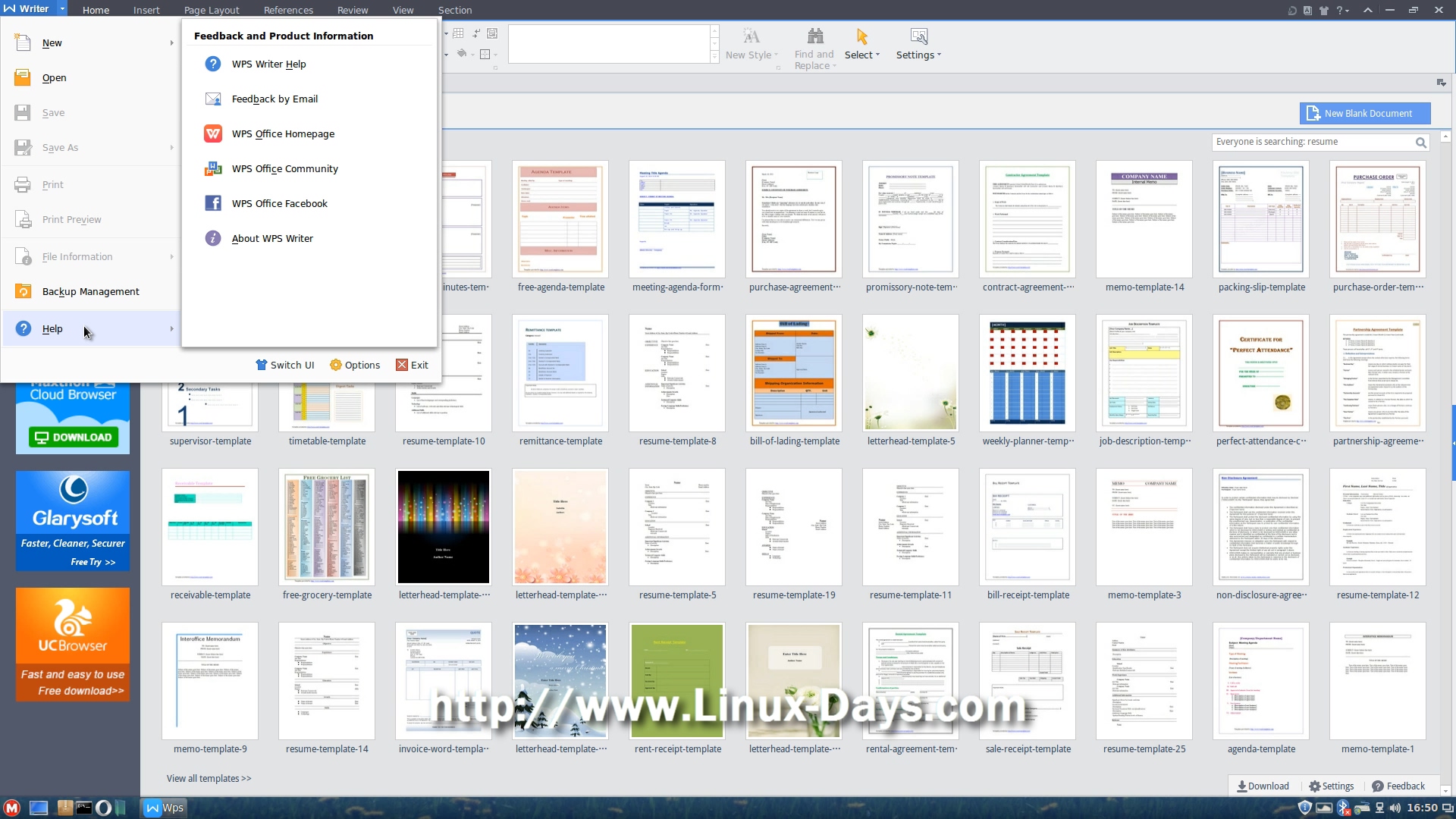1456x819 pixels.
Task: Click the volume speaker tray icon
Action: [x=1395, y=808]
